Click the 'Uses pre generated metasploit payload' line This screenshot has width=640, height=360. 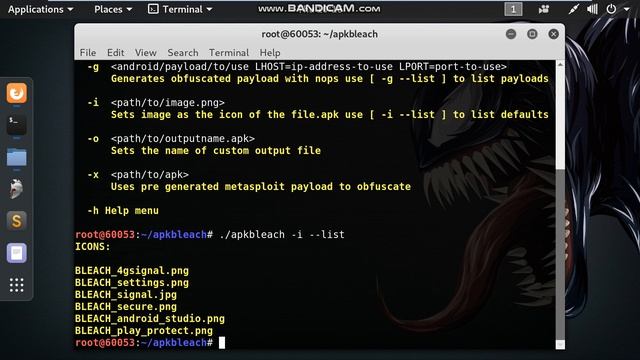click(x=261, y=187)
